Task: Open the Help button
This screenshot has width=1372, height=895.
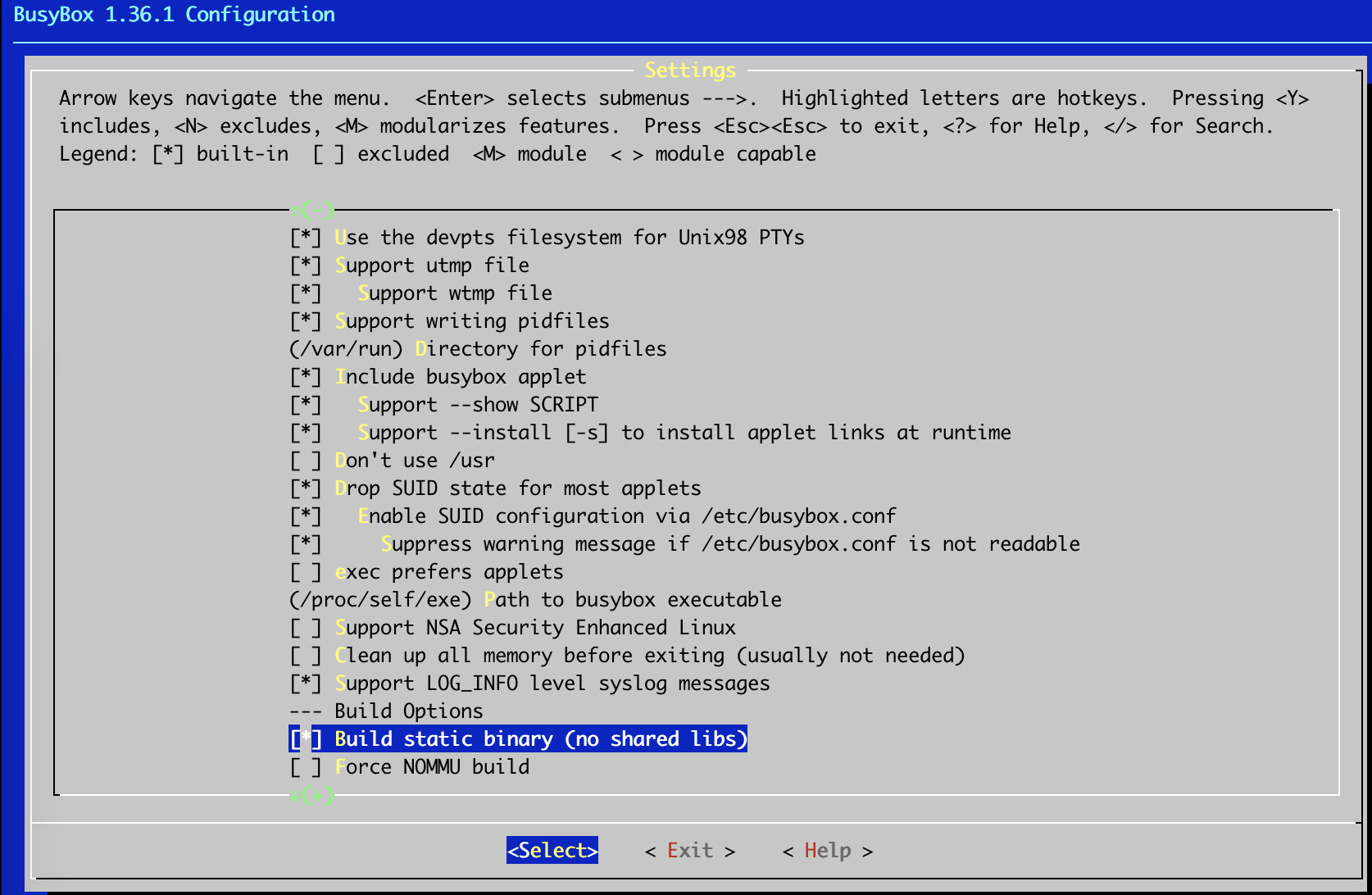Action: pyautogui.click(x=827, y=851)
